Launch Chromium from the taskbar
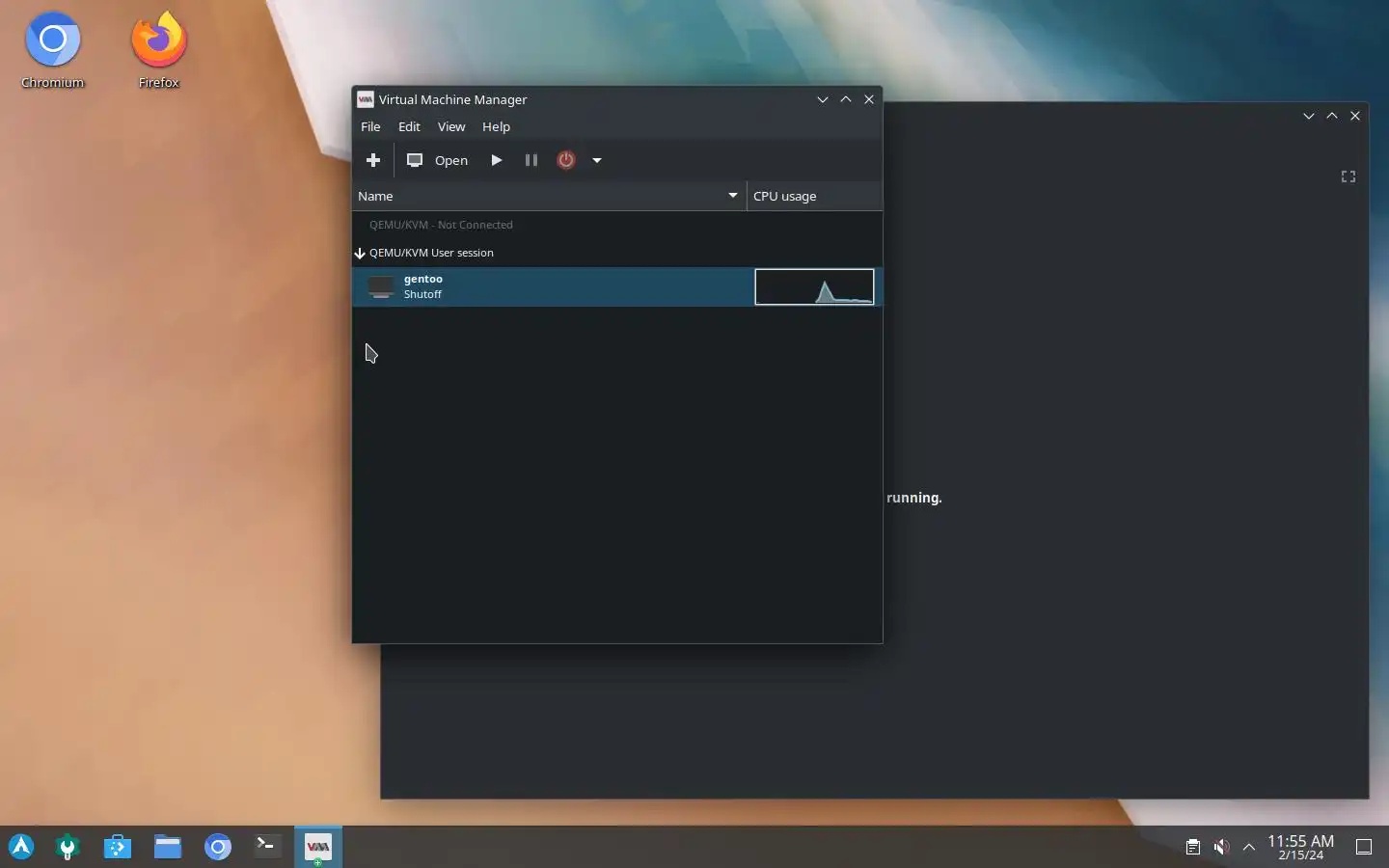 218,847
